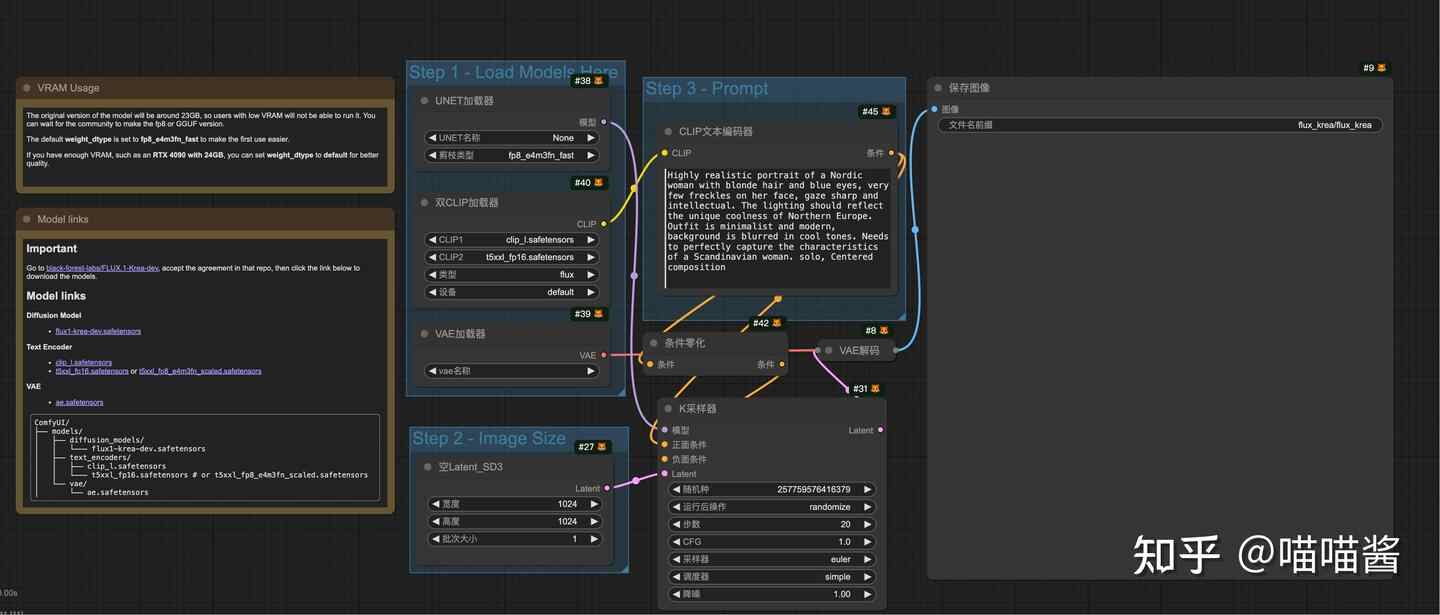Viewport: 1440px width, 615px height.
Task: Click the #8 fox badge on VAE解码
Action: pyautogui.click(x=877, y=331)
